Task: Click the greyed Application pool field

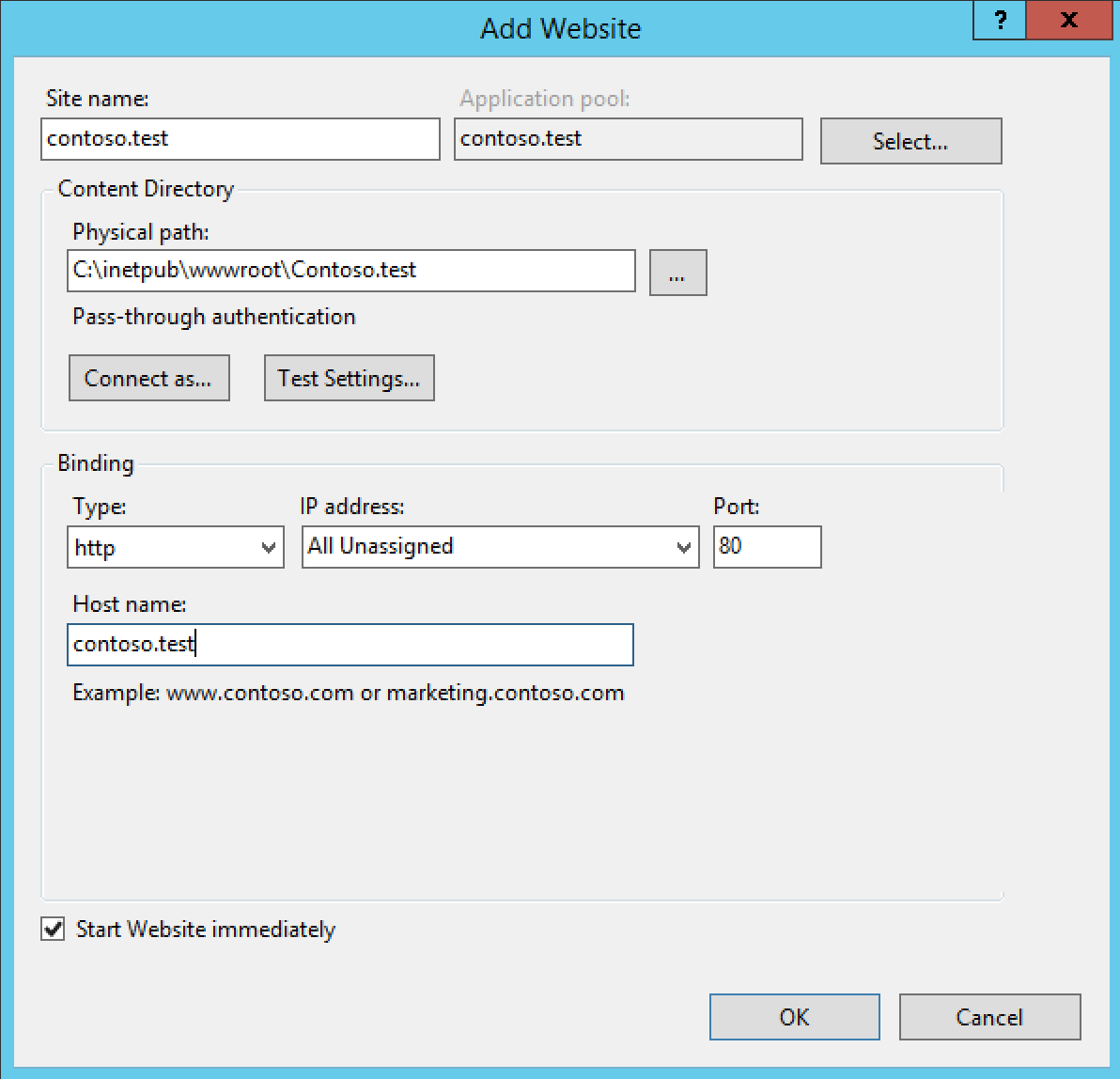Action: click(x=628, y=139)
